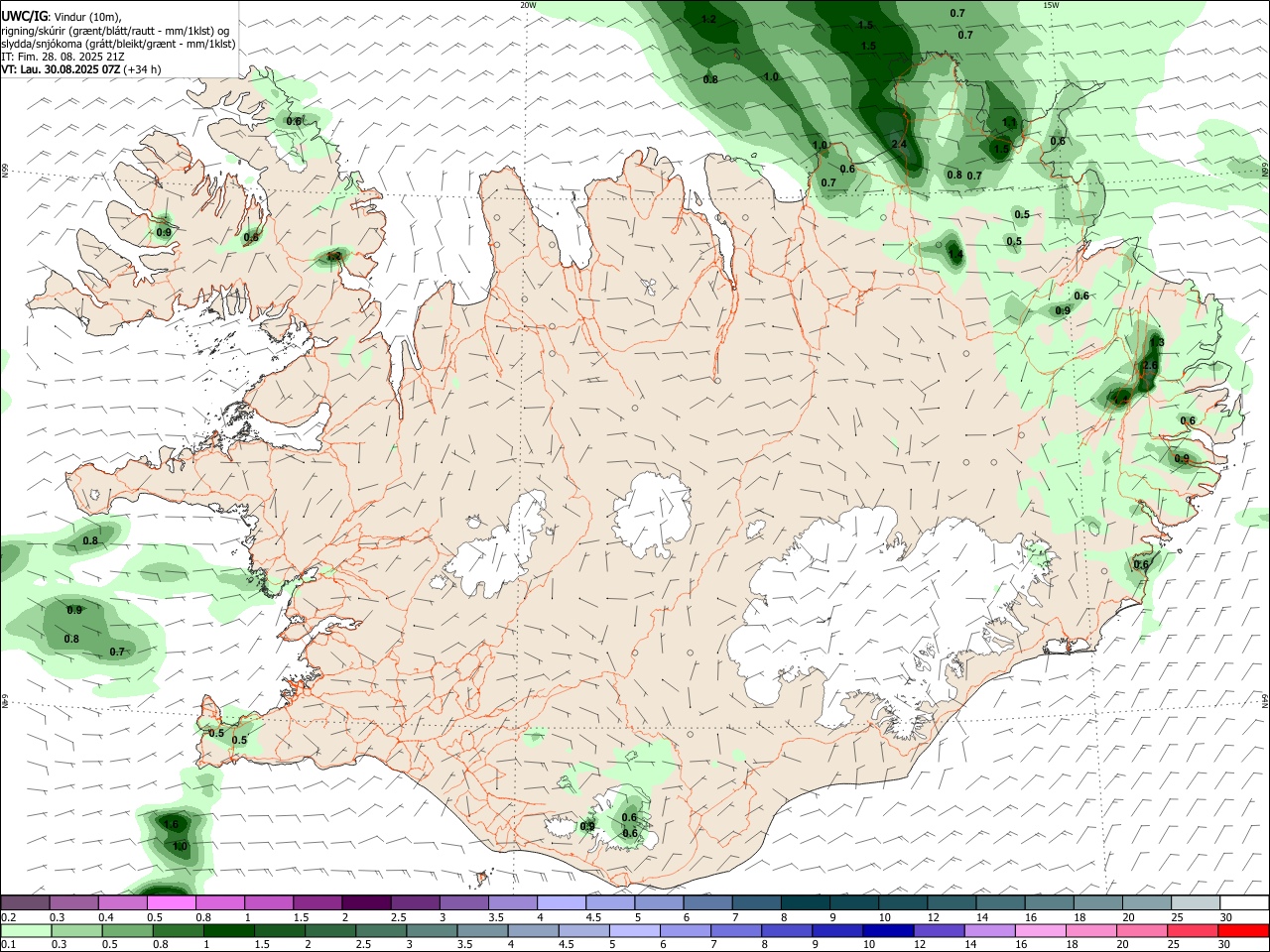The width and height of the screenshot is (1270, 952).
Task: Click the 'UWC/IG' title text
Action: coord(24,15)
